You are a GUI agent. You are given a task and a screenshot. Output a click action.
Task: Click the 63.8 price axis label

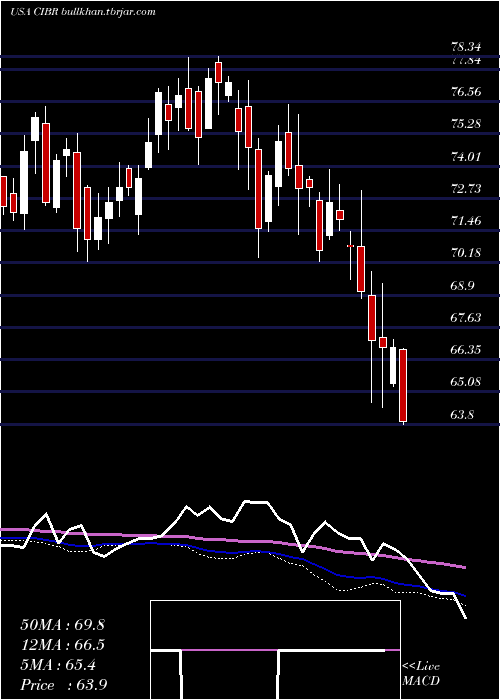pos(462,415)
